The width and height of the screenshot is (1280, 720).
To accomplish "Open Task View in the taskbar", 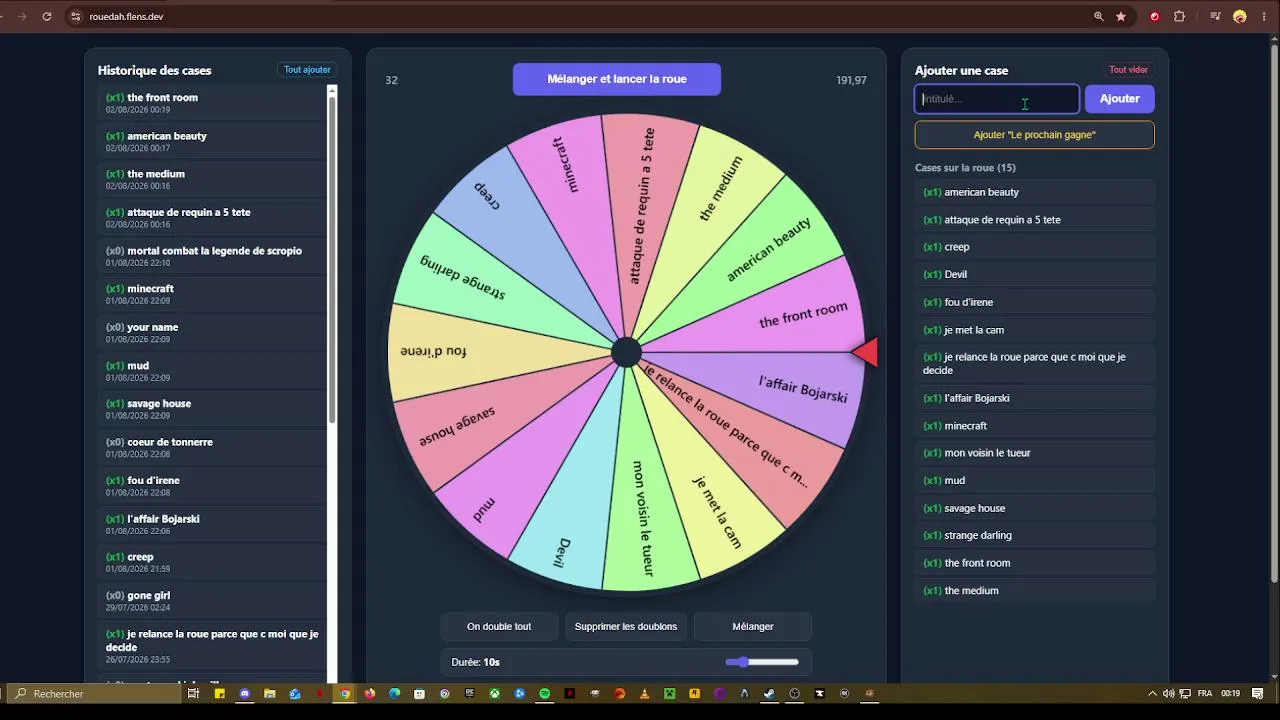I will pos(193,693).
